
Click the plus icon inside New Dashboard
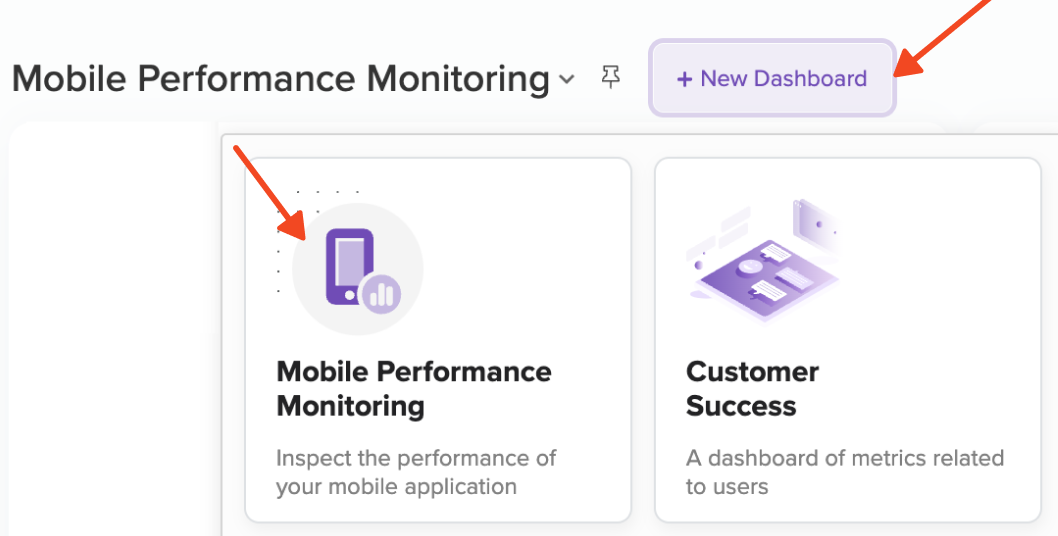pos(684,79)
